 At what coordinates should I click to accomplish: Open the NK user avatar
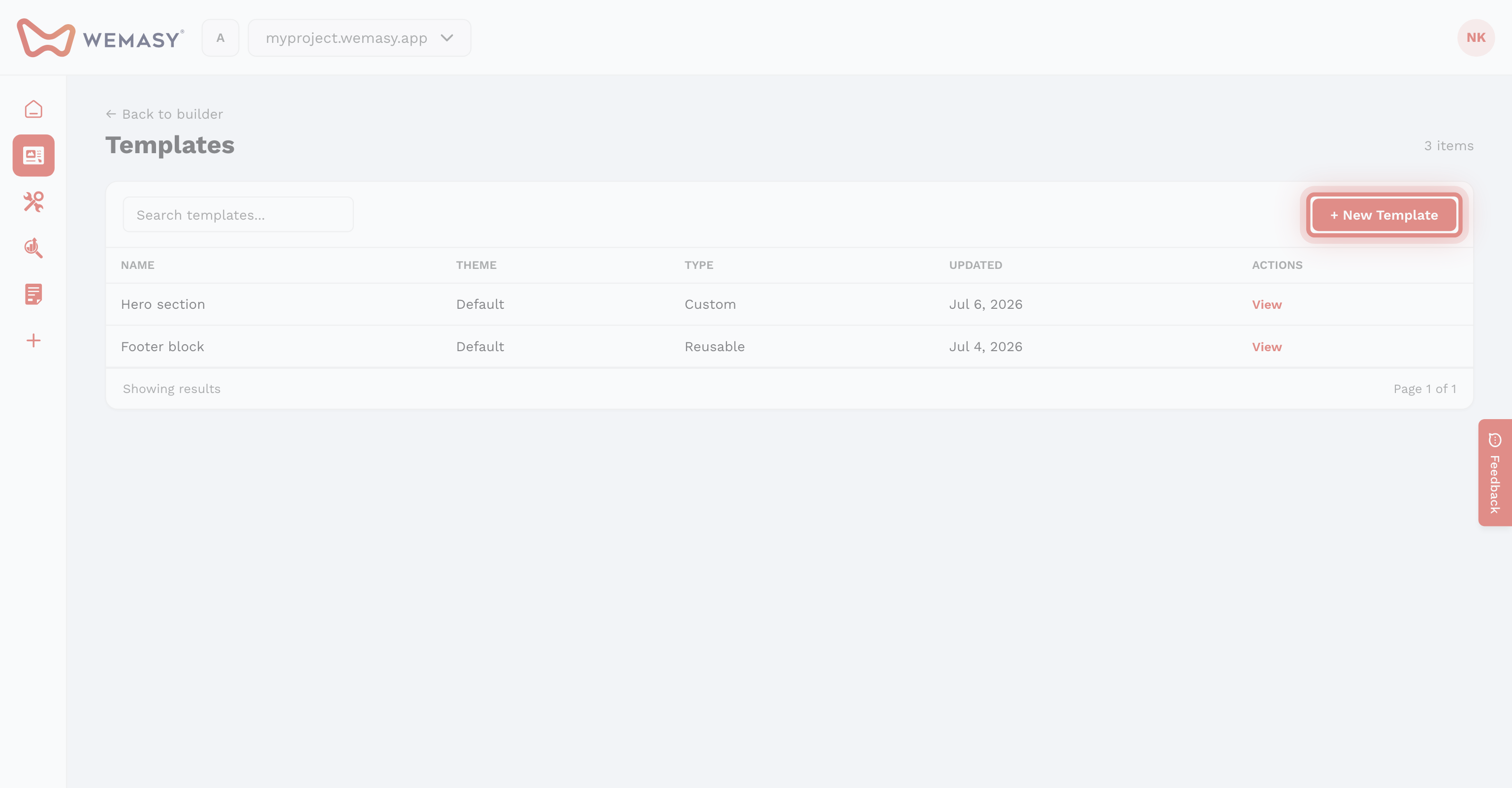click(1476, 37)
